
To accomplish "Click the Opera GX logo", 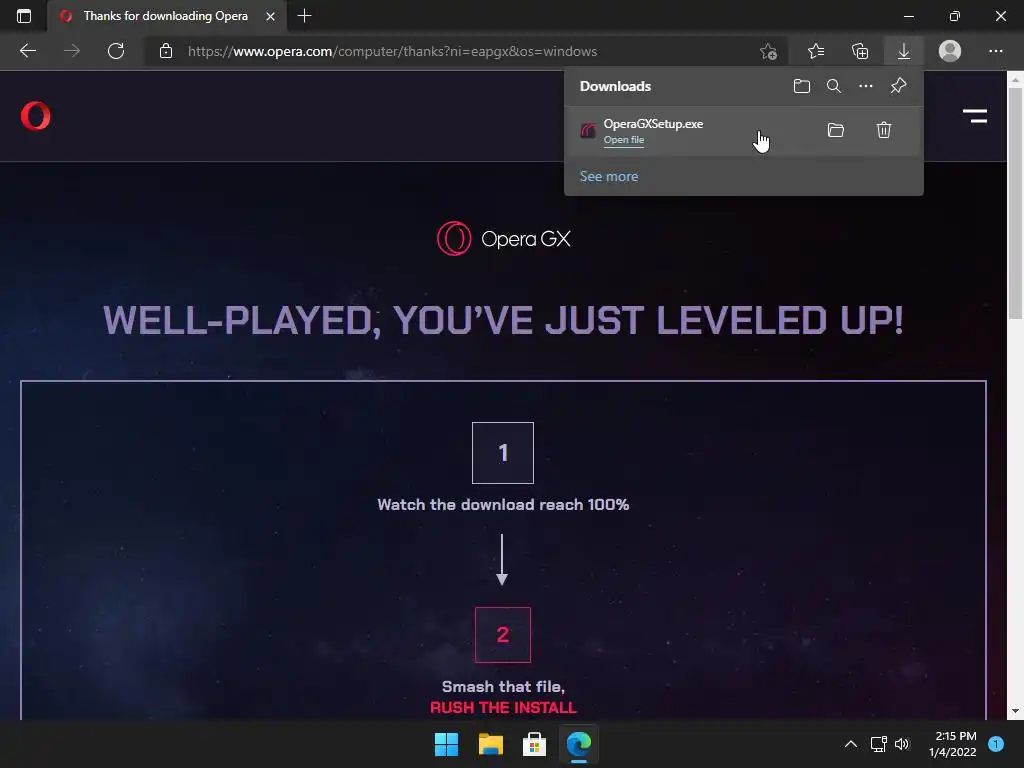I will click(504, 238).
